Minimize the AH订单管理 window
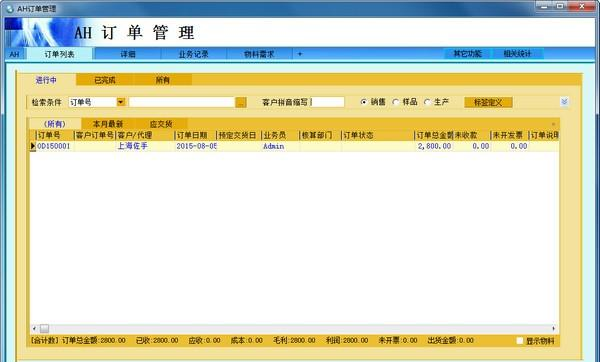 click(545, 7)
